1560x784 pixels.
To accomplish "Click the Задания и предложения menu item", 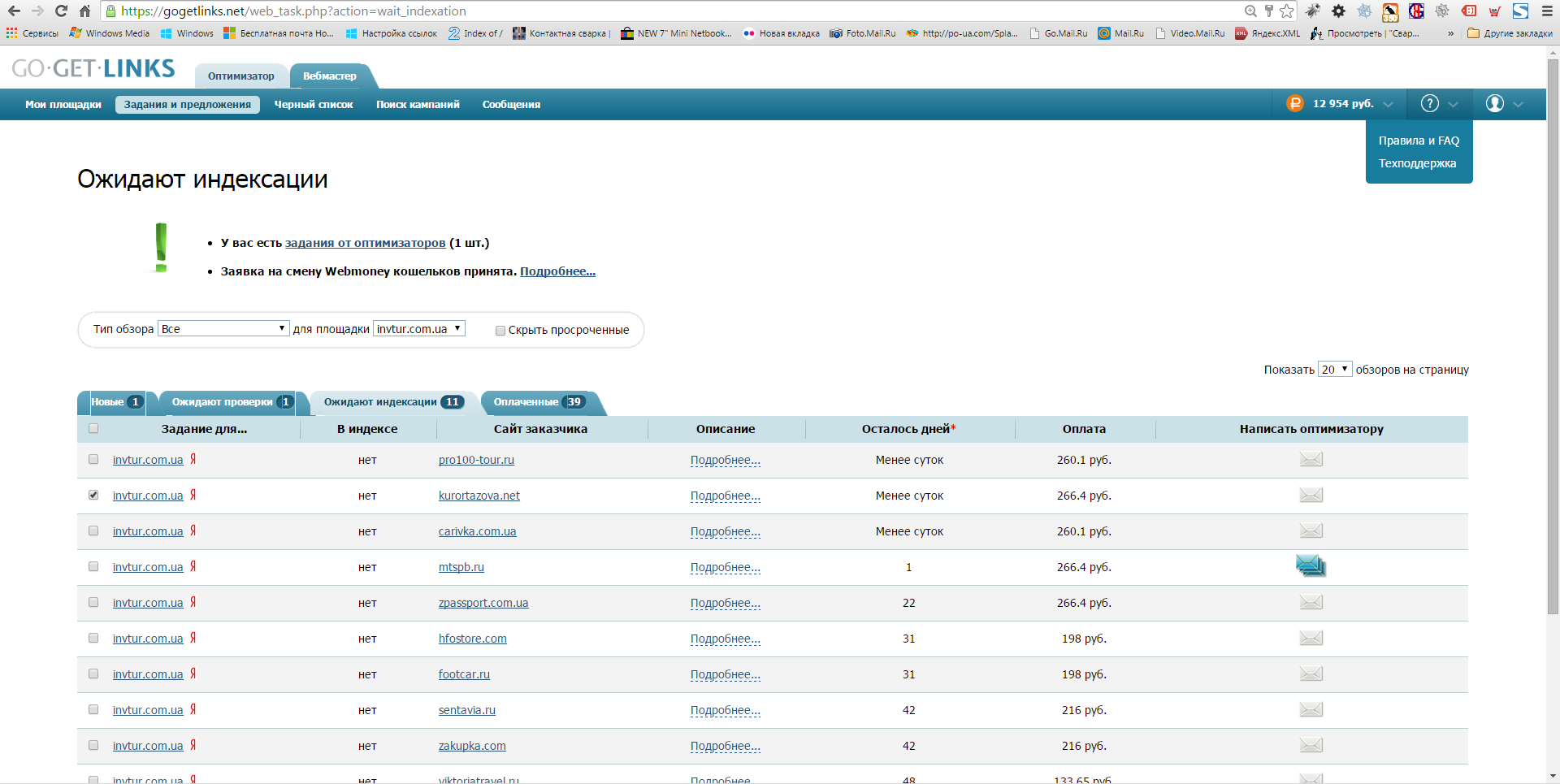I will 188,104.
